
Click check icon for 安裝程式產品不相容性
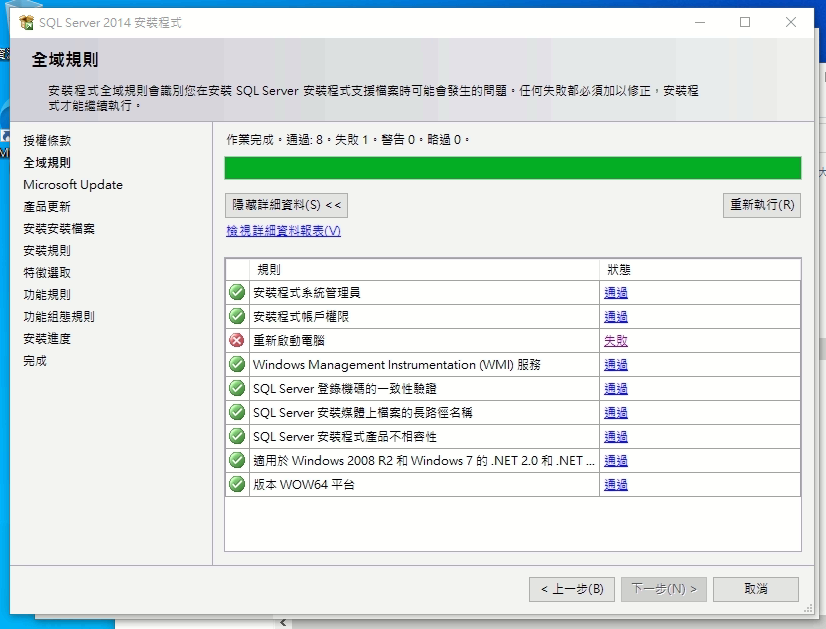coord(237,436)
